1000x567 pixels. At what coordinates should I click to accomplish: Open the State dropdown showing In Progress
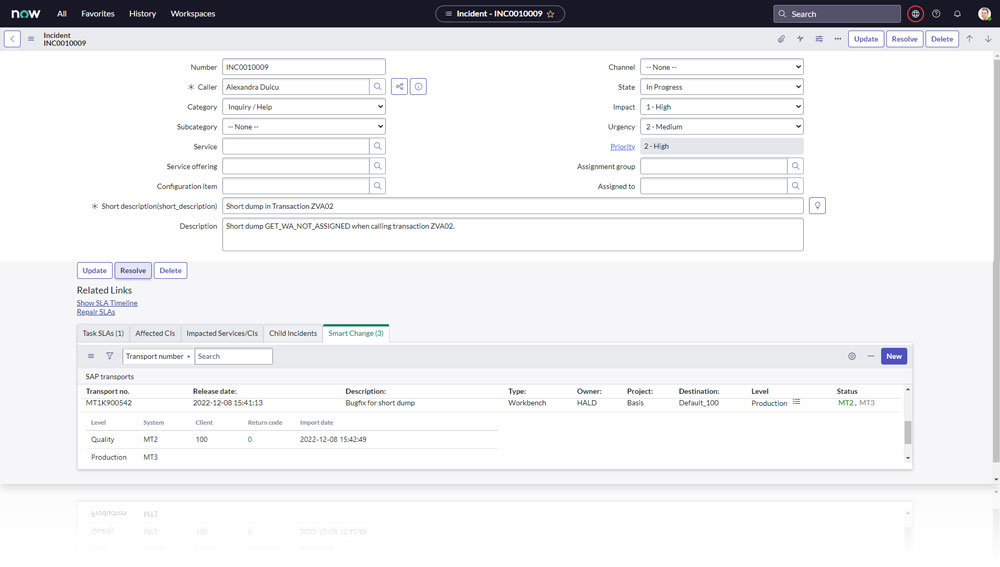721,87
